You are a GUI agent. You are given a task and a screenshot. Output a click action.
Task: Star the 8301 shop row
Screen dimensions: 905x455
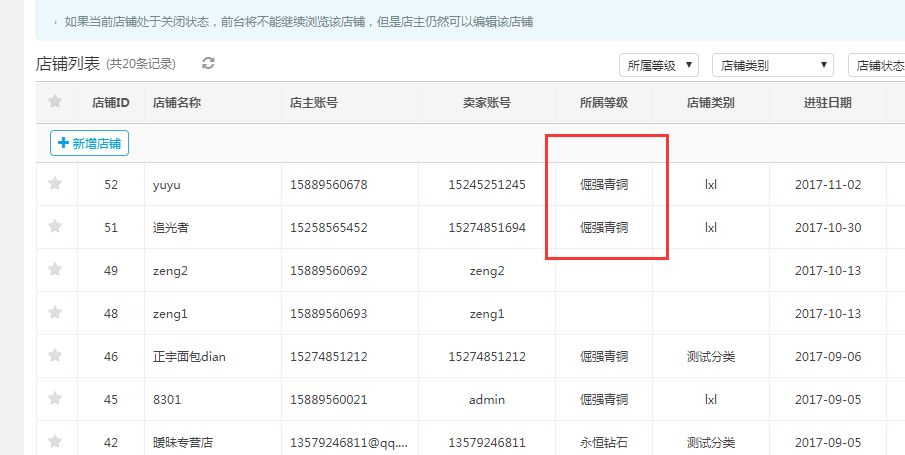point(55,399)
